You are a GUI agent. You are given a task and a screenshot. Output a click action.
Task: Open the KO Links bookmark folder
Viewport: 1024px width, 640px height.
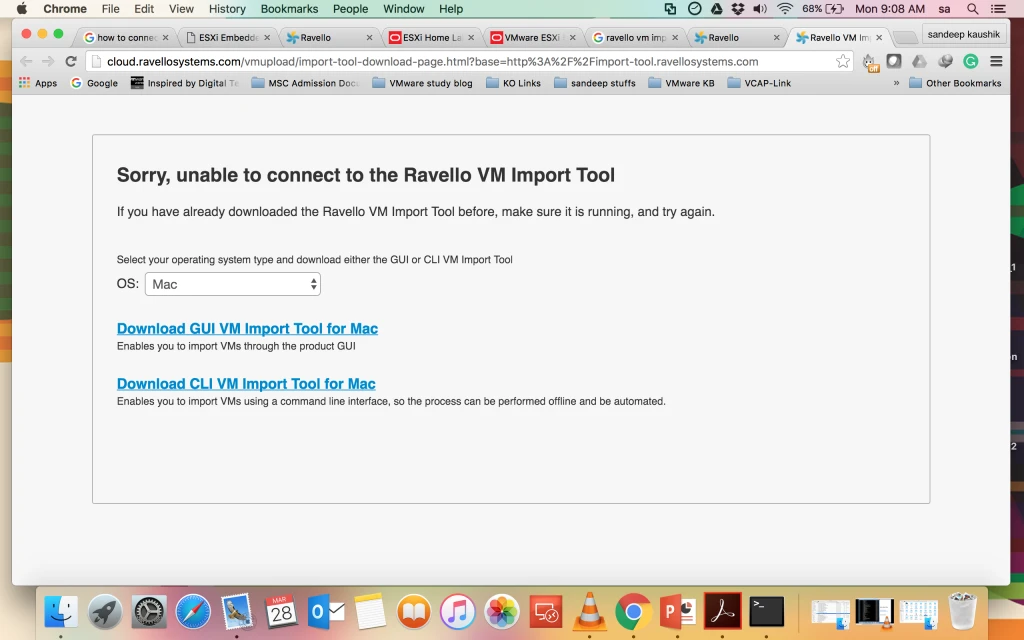point(513,83)
